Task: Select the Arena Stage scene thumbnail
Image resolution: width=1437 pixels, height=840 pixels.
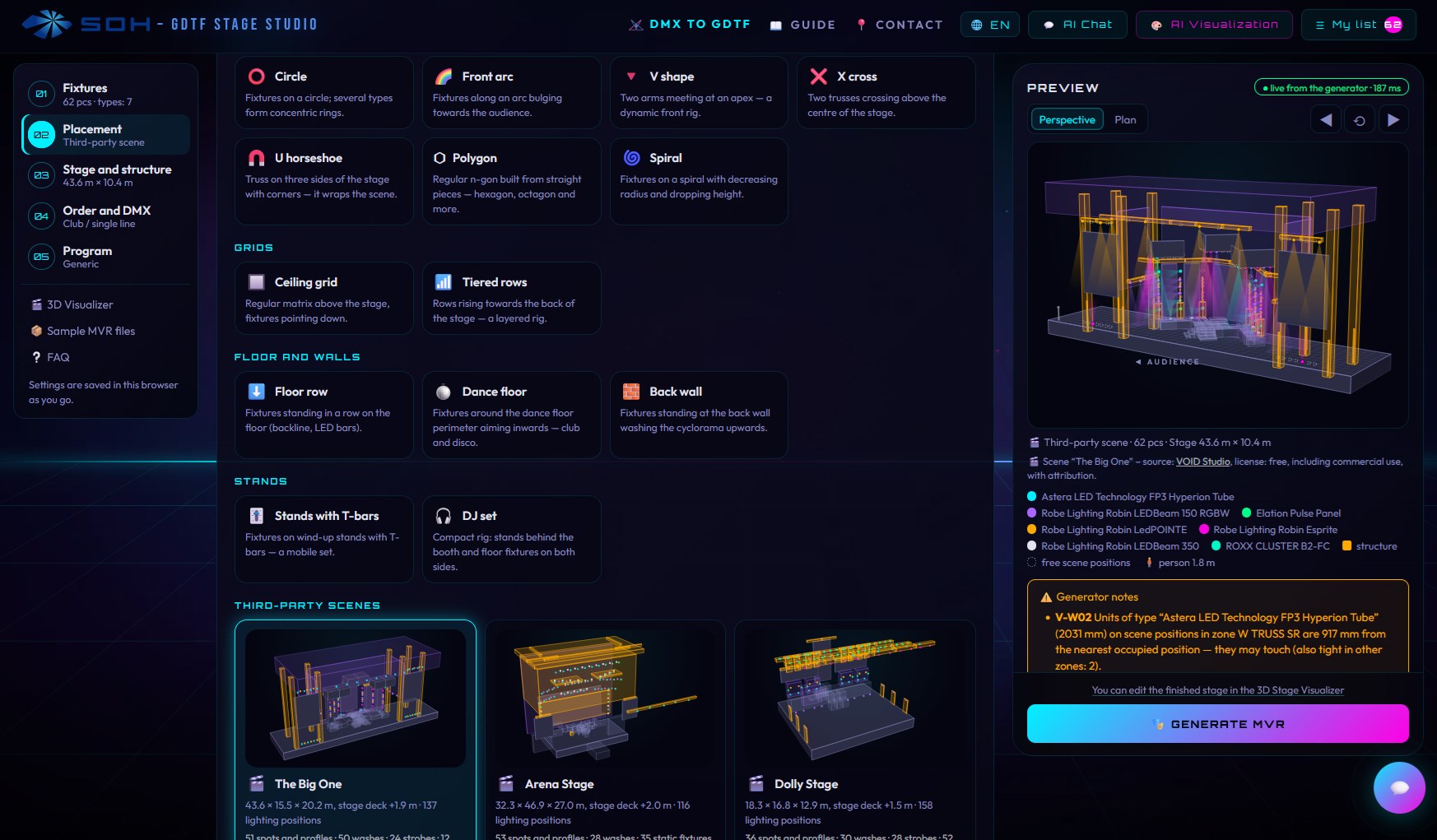Action: tap(605, 698)
